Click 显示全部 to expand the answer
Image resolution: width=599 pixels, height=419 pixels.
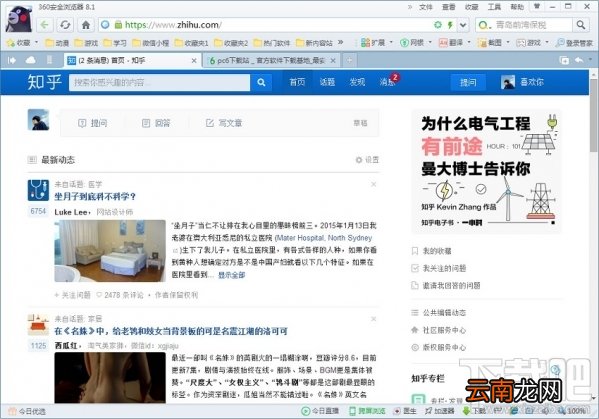[x=232, y=275]
